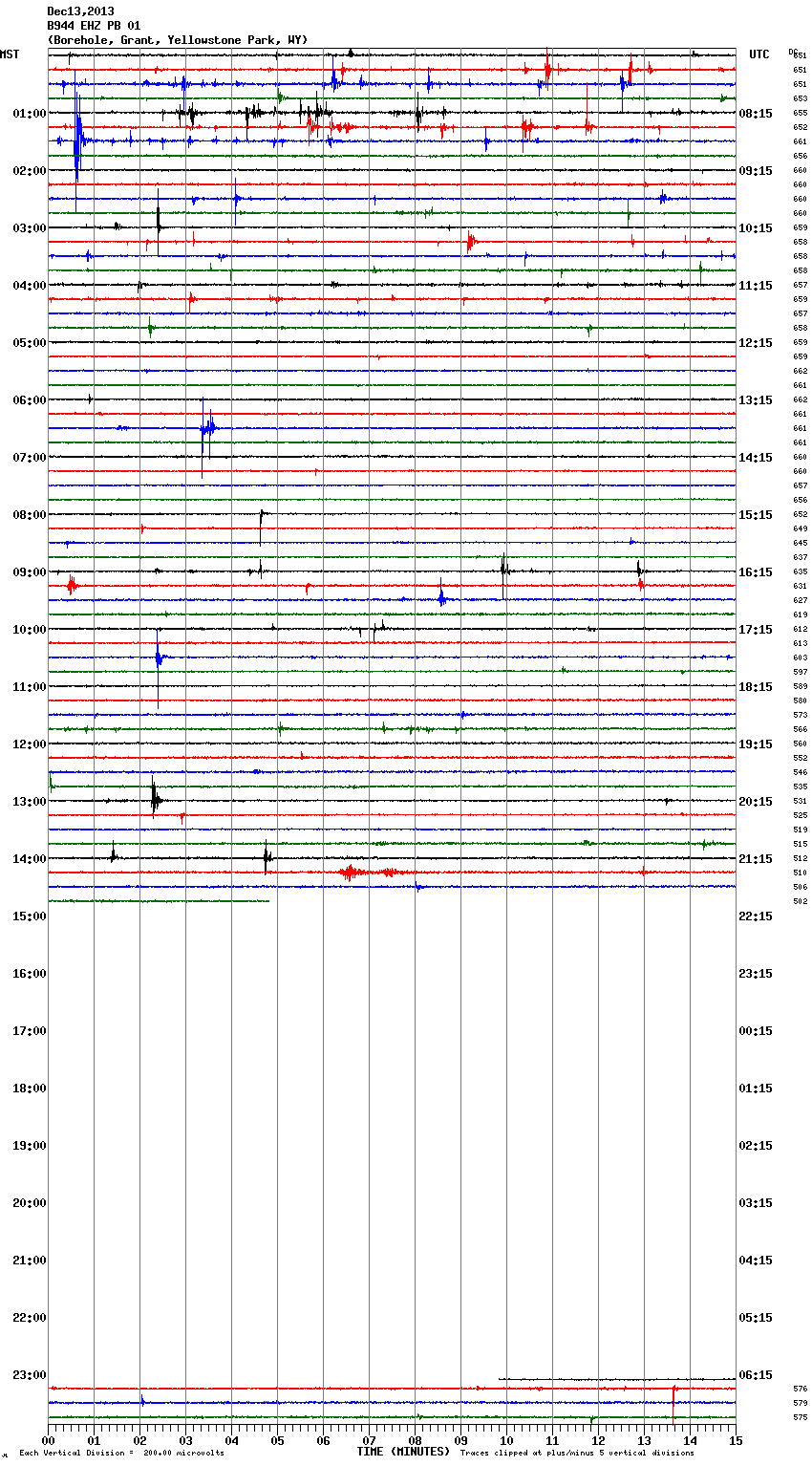Image resolution: width=812 pixels, height=1466 pixels.
Task: Click the 14:15 UTC time label
Action: coord(756,458)
